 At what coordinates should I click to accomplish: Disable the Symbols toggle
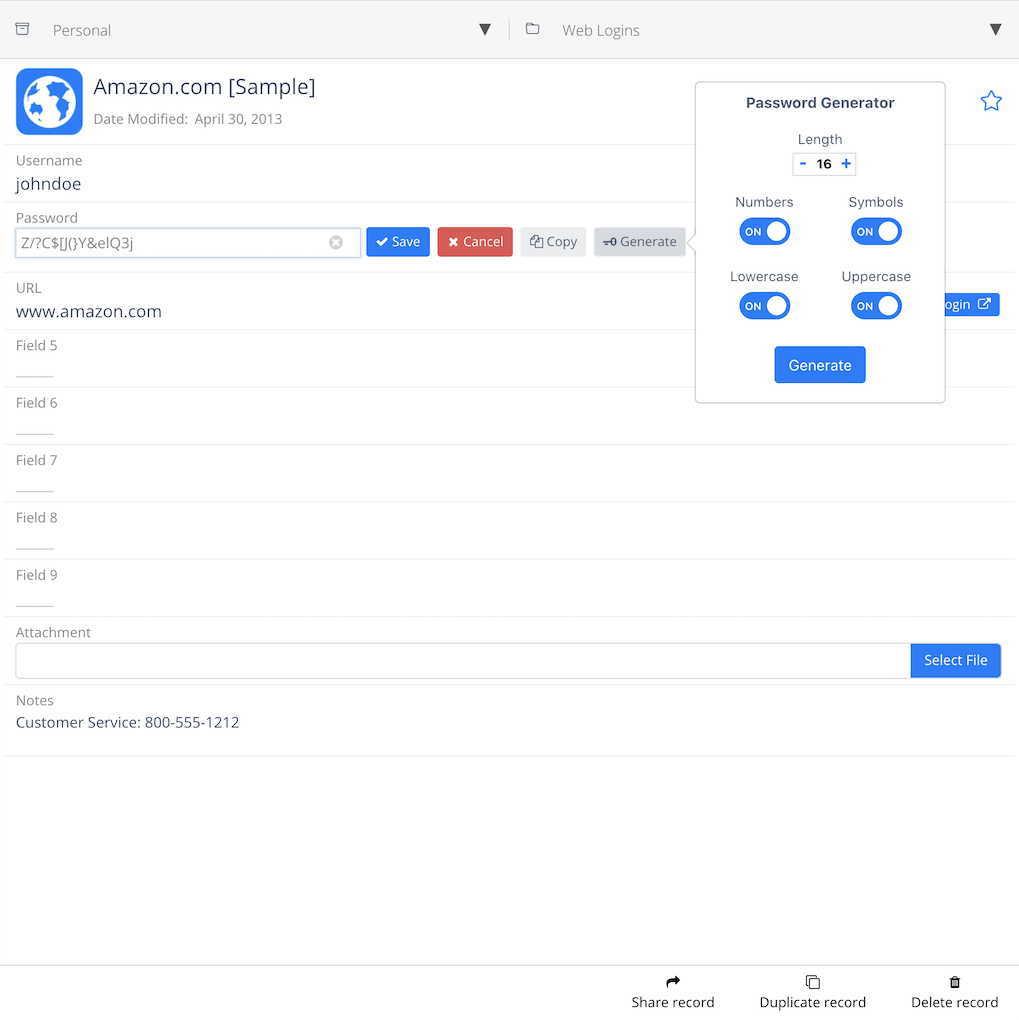[876, 232]
